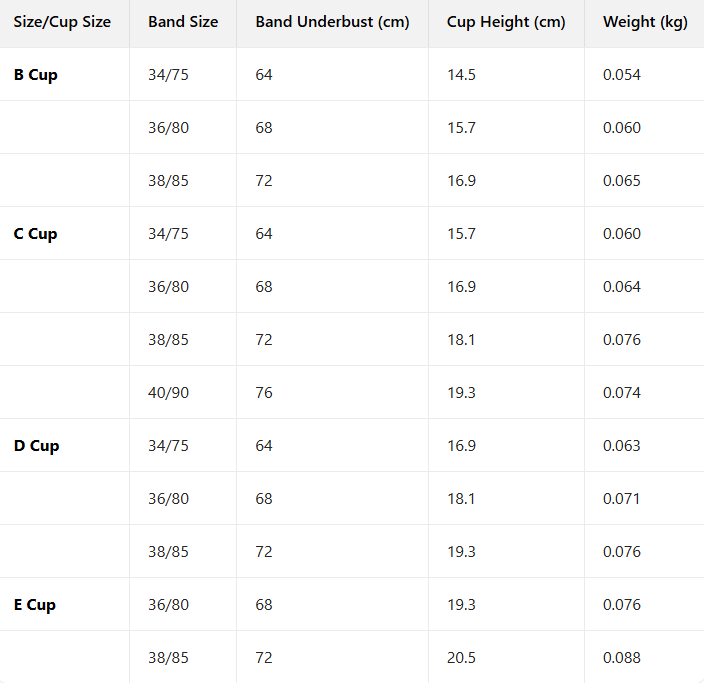Click the 0.088 weight value

[x=622, y=658]
